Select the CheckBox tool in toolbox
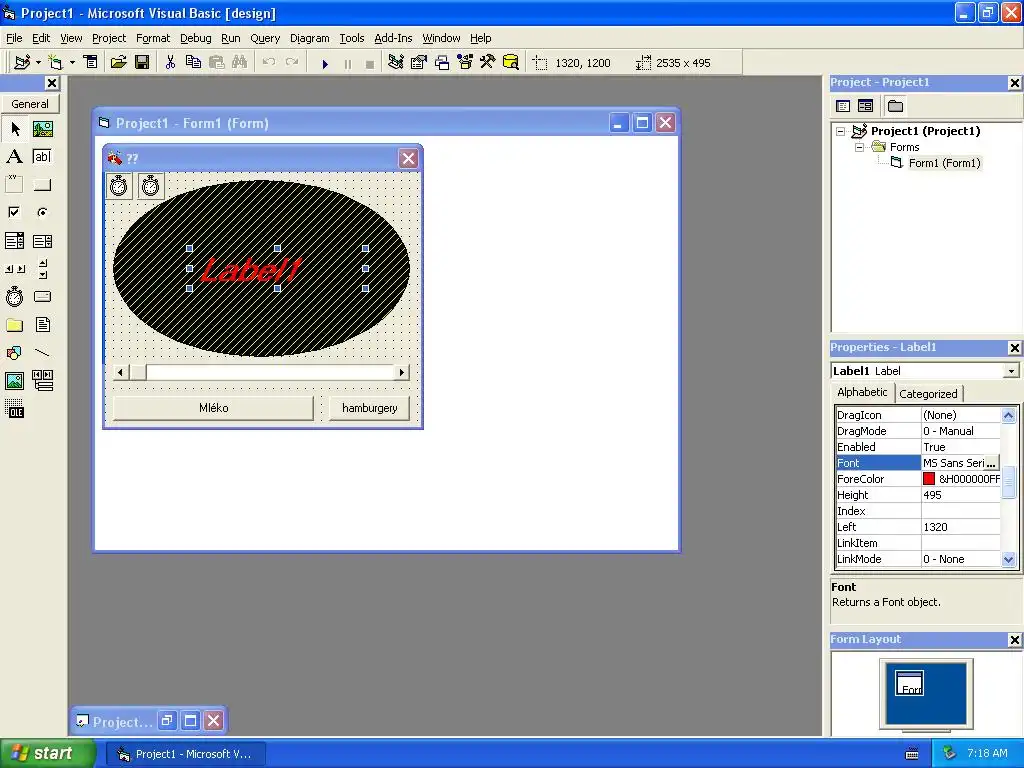 tap(14, 212)
